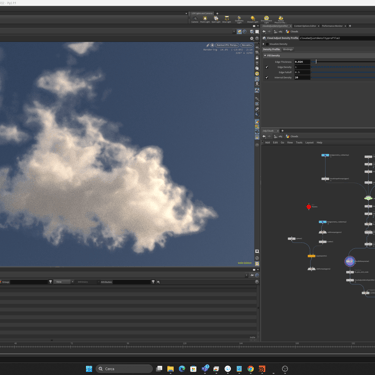Click the Edge Thickness value field
Image resolution: width=375 pixels, height=375 pixels.
tap(302, 62)
